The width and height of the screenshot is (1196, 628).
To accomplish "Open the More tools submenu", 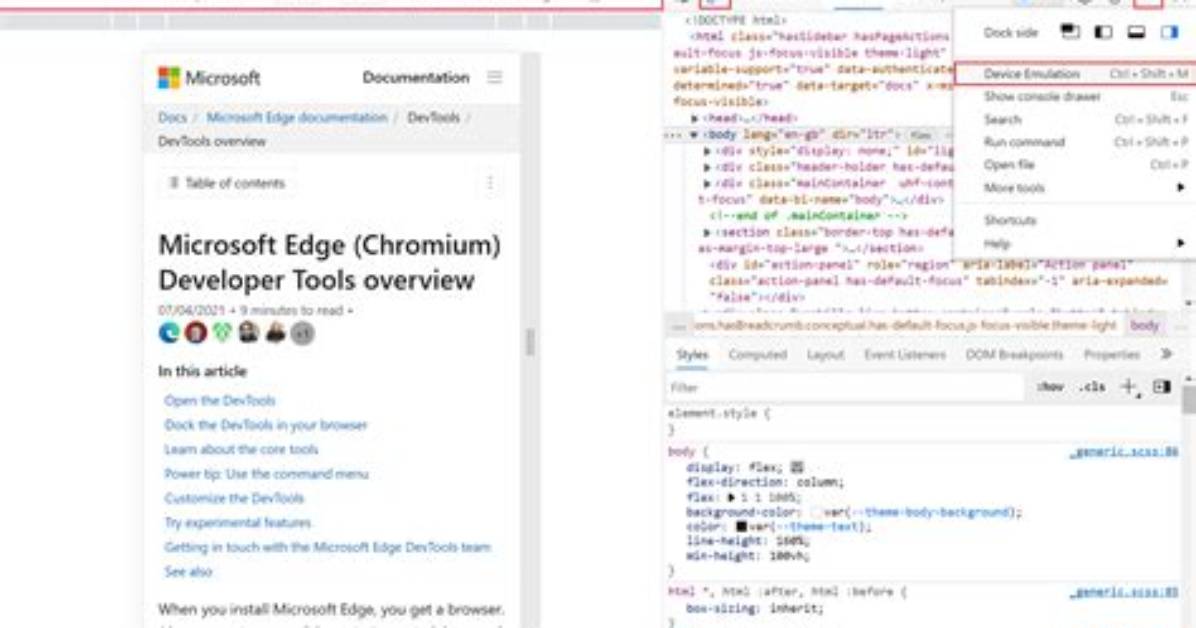I will (1075, 188).
